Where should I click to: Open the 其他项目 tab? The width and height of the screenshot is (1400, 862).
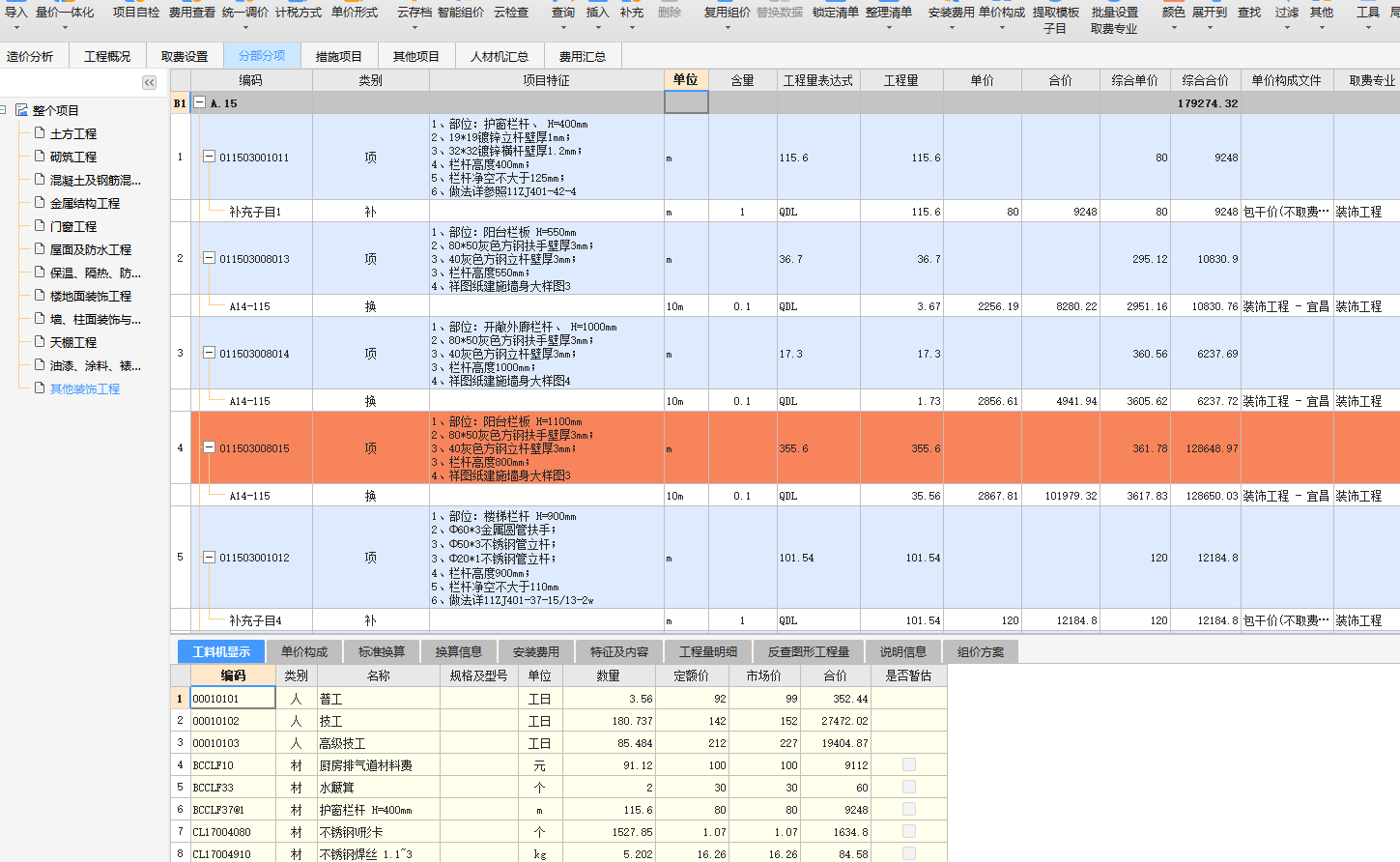point(416,56)
